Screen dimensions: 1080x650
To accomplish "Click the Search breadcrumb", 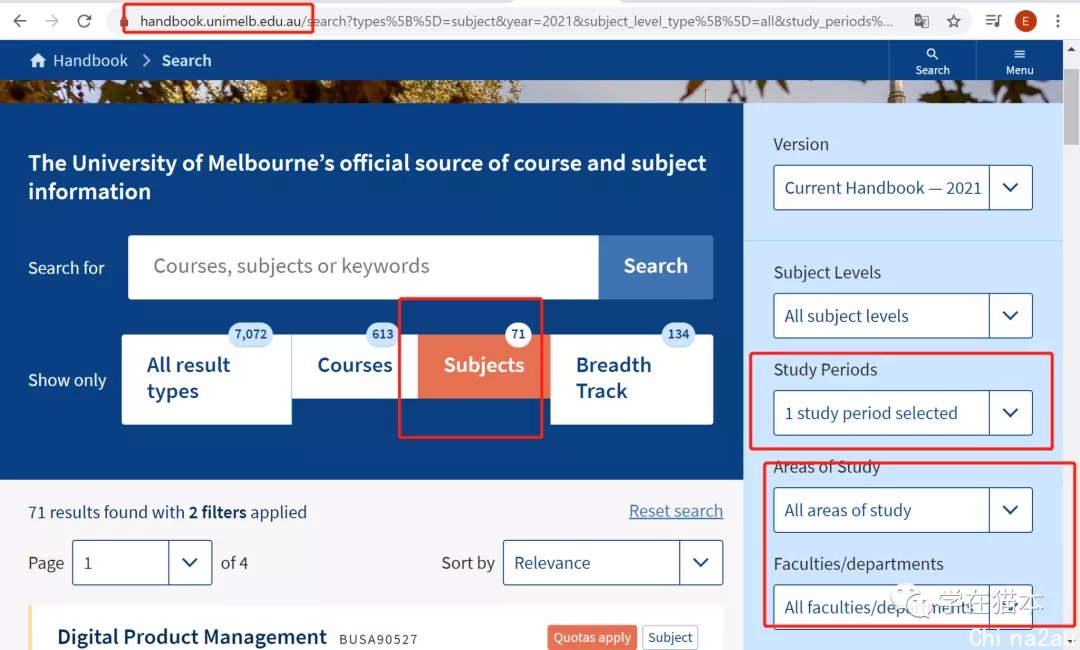I will pos(187,61).
